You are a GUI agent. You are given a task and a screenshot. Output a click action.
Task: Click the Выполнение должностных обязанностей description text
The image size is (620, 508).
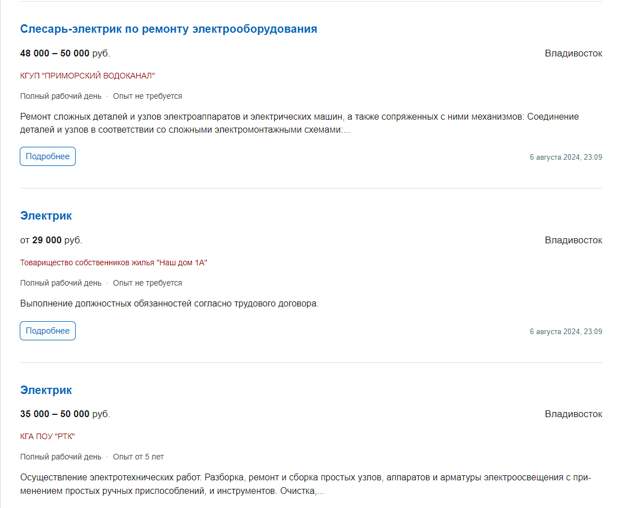[169, 303]
